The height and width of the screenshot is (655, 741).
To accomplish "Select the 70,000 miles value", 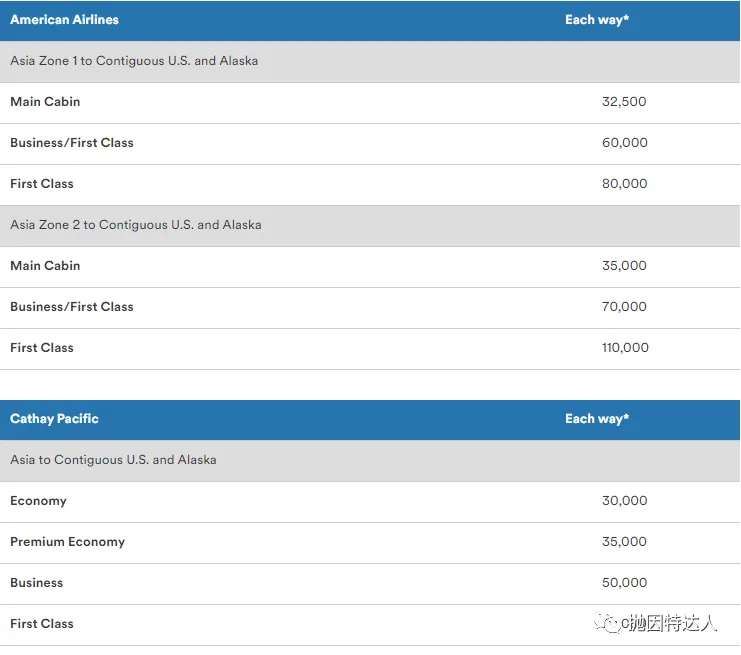I will pyautogui.click(x=624, y=307).
